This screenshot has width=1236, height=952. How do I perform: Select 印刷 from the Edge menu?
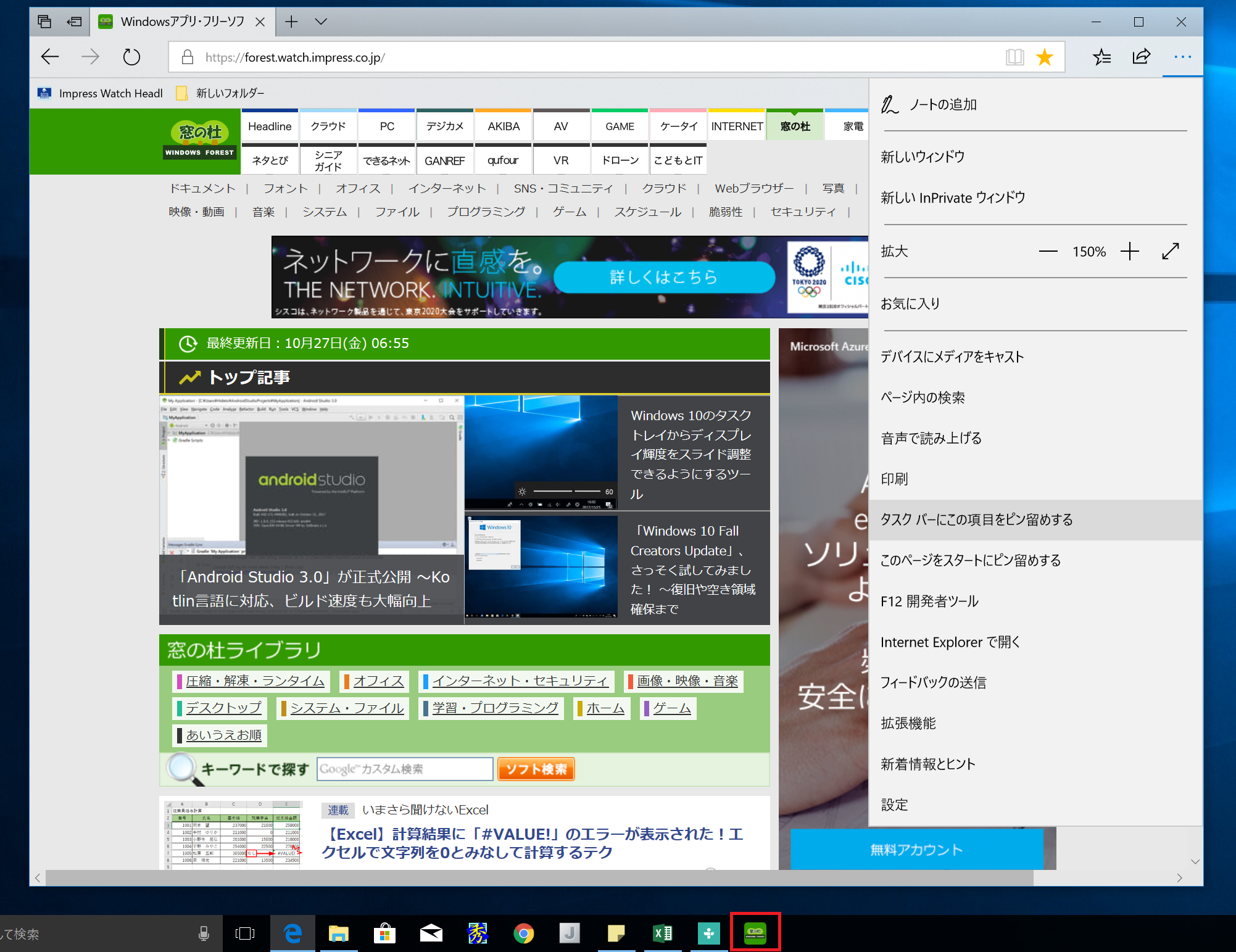coord(895,479)
